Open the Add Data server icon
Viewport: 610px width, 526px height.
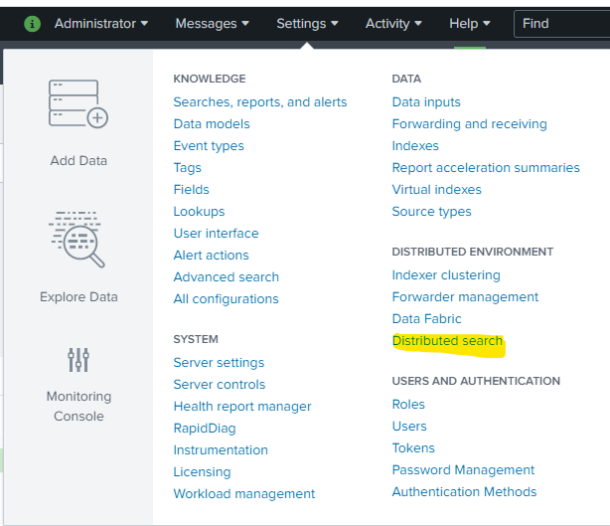click(x=78, y=104)
